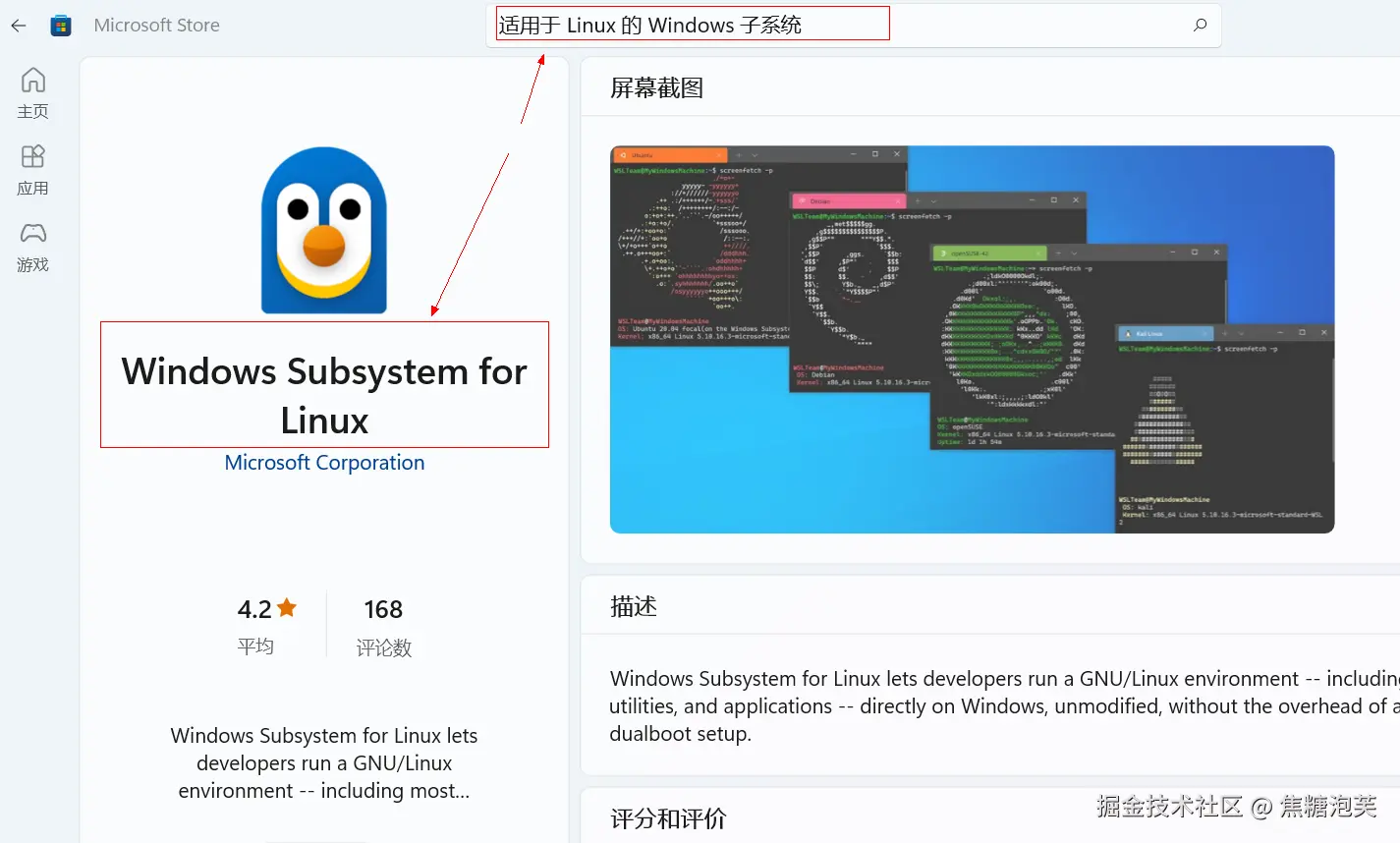The height and width of the screenshot is (843, 1400).
Task: Click the Microsoft Store title text
Action: (x=157, y=26)
